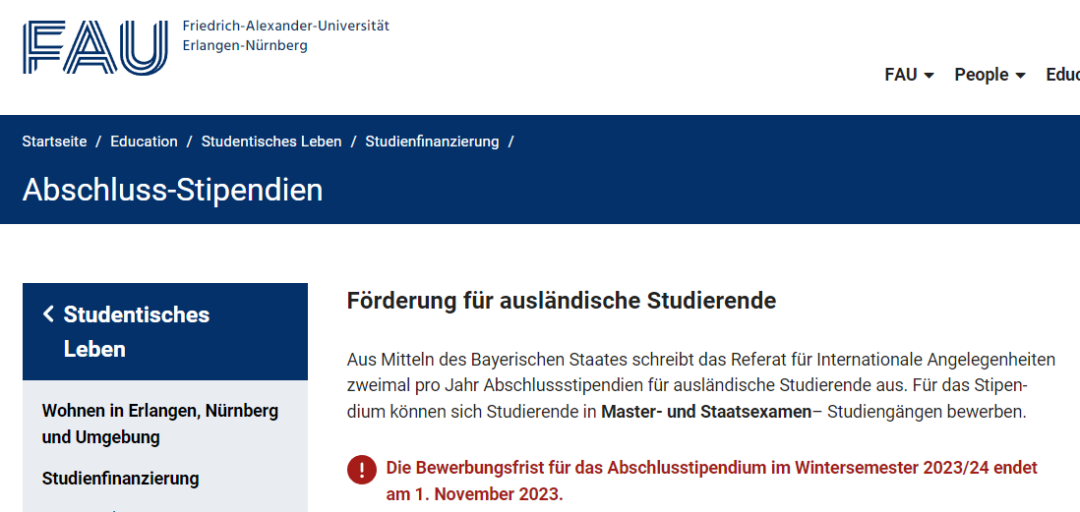
Task: Click the bold Master- und Staatsexamen text
Action: (x=706, y=412)
